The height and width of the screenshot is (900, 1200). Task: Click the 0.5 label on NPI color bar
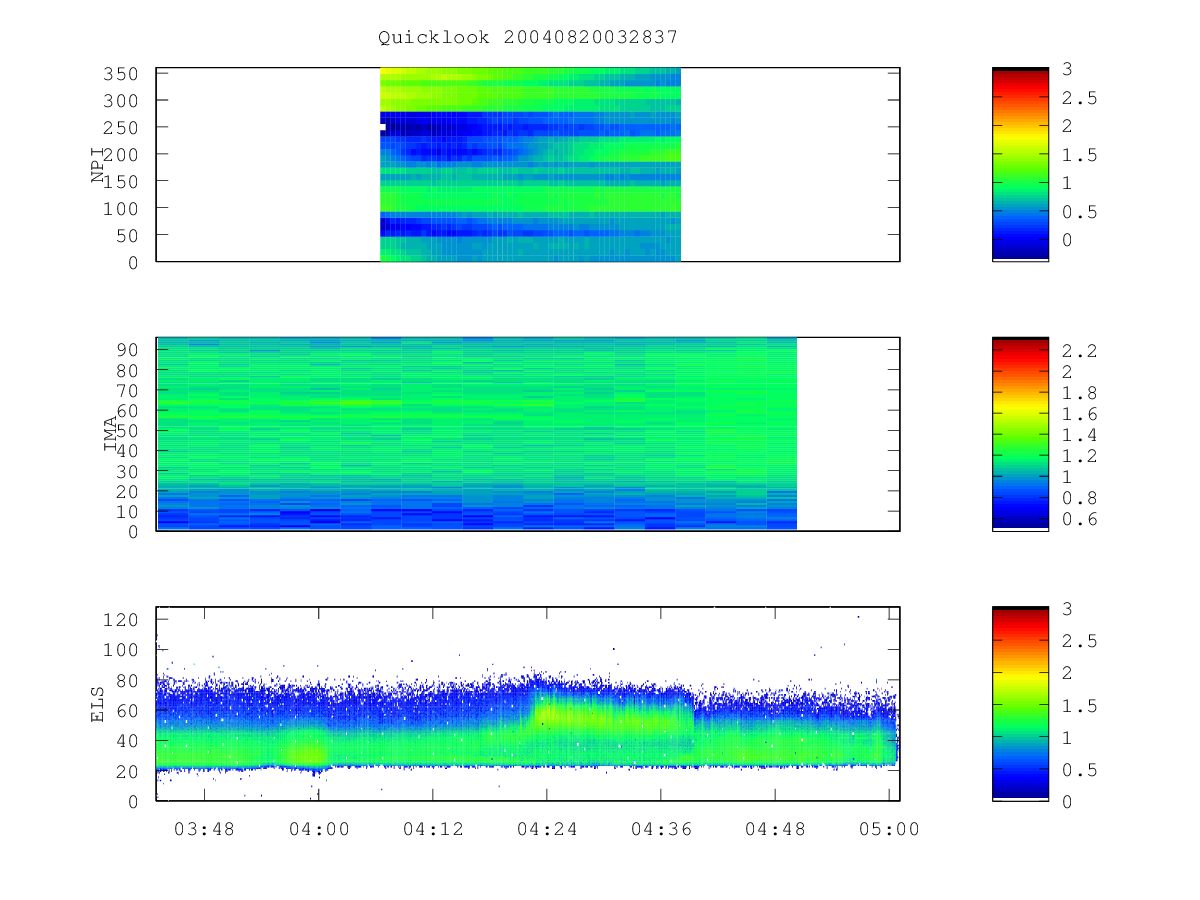[x=1079, y=212]
